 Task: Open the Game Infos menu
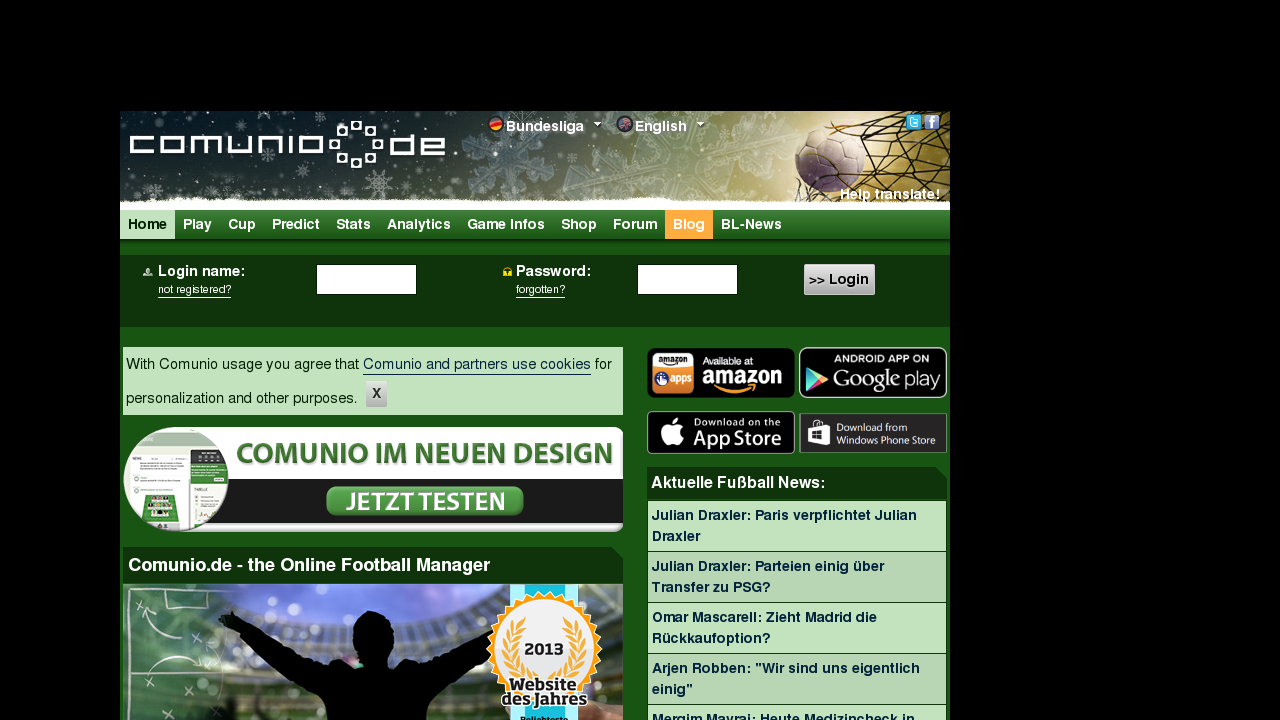506,224
